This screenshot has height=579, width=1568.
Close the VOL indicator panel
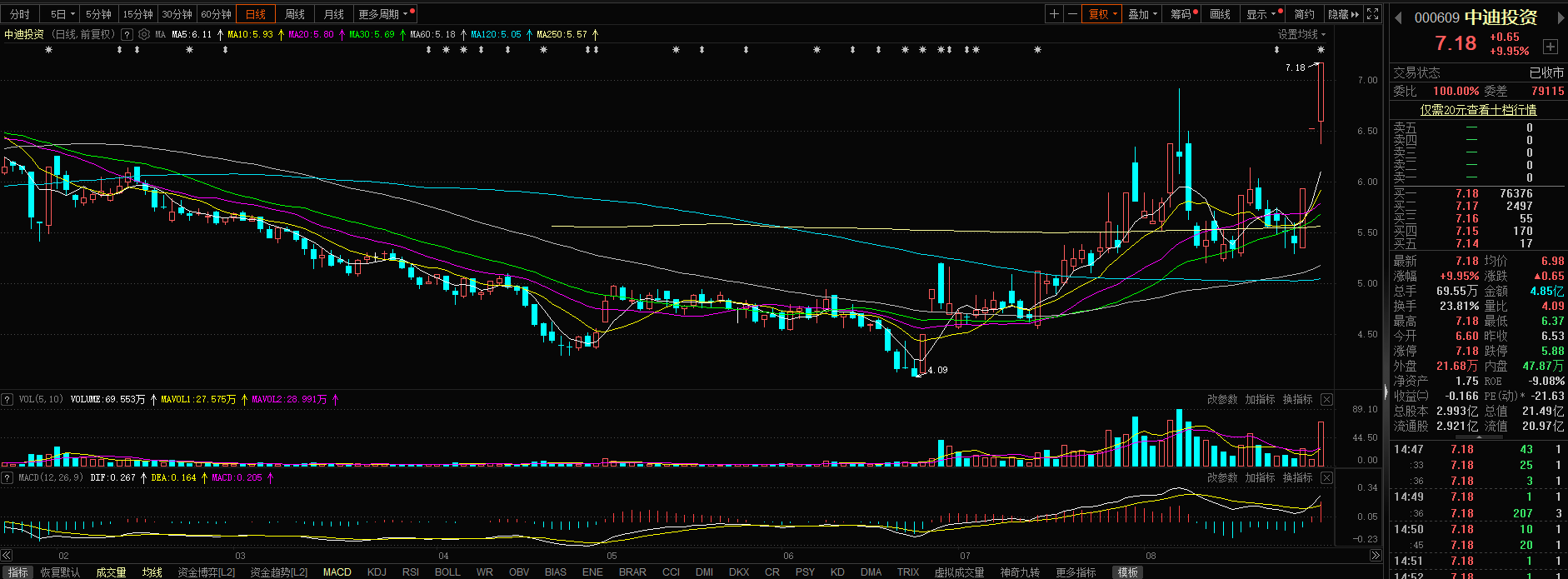click(1326, 400)
